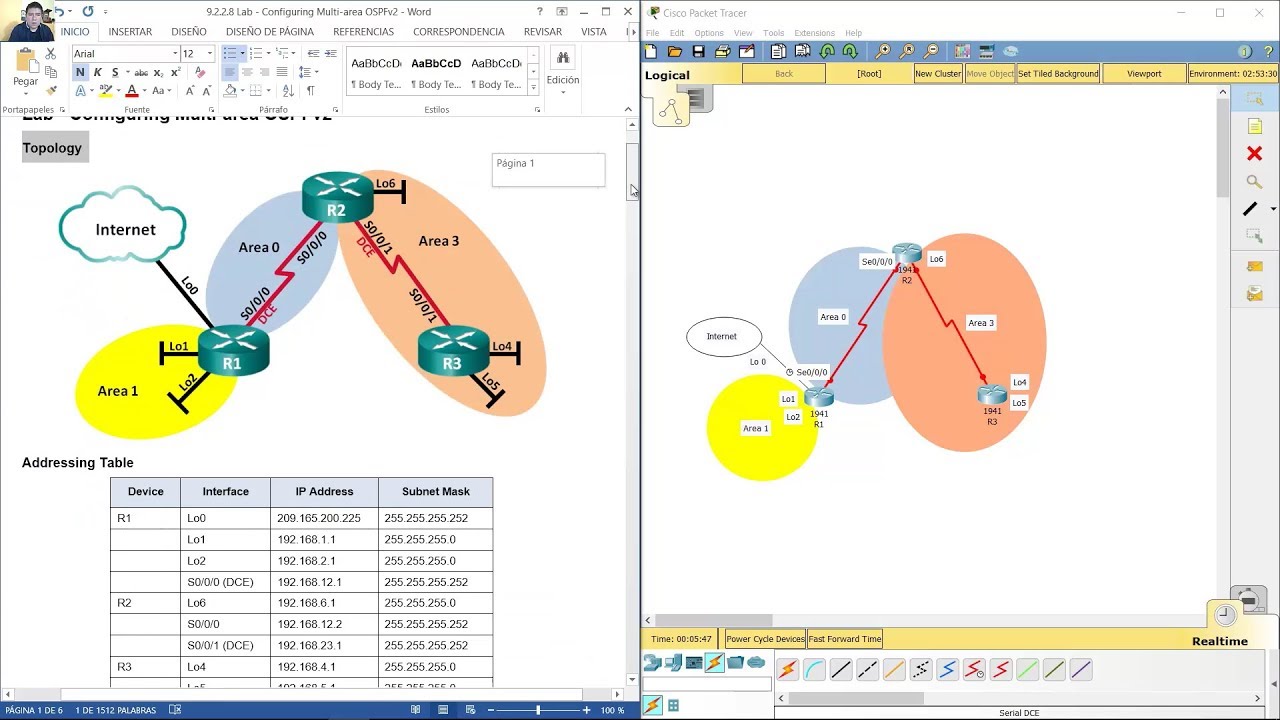Add a simple PDU envelope
This screenshot has width=1280, height=720.
(x=1254, y=266)
